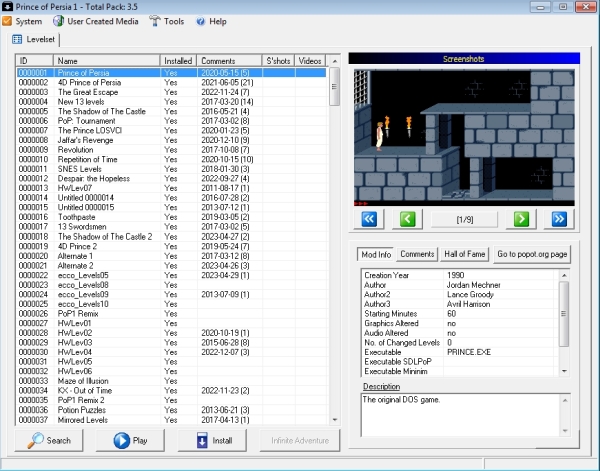
Task: Select 'Maze of Illusion' levelset
Action: click(171, 381)
